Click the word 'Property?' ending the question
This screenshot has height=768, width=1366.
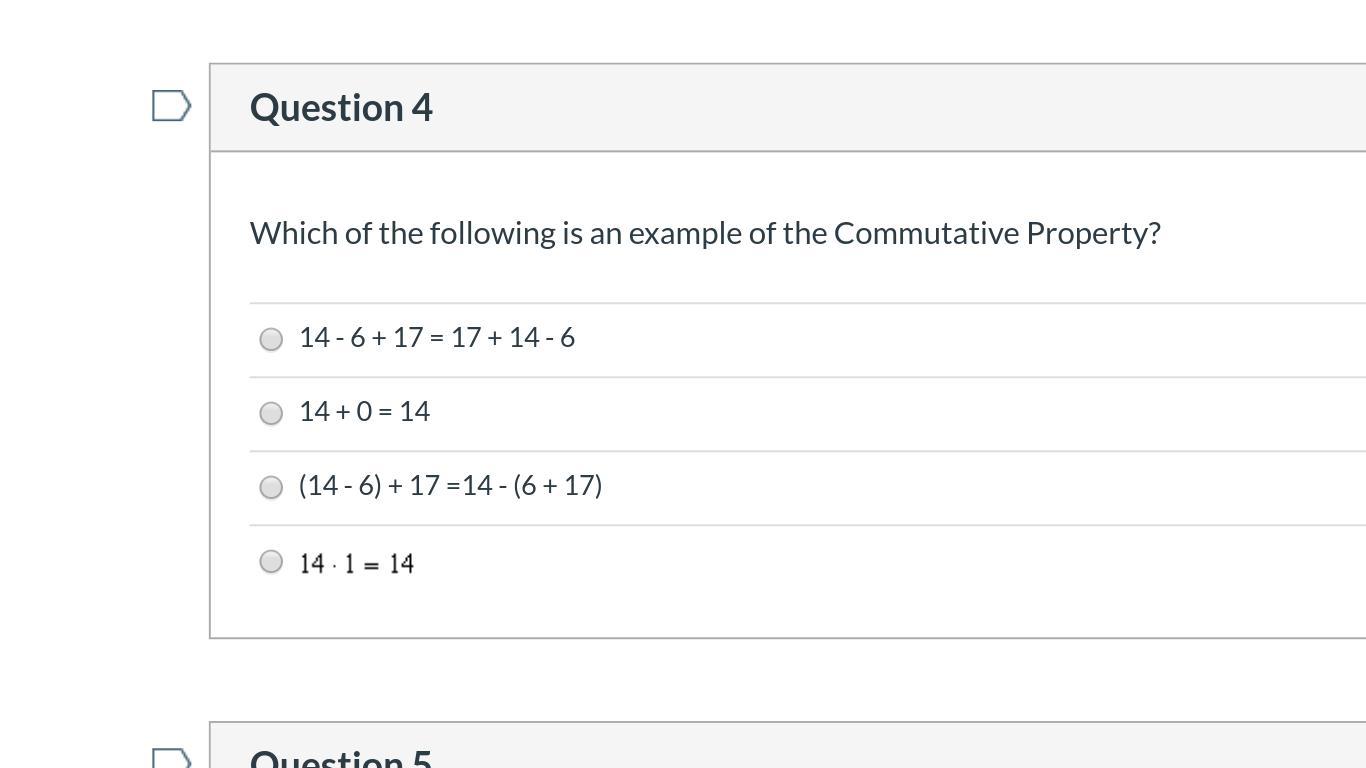pyautogui.click(x=1093, y=233)
